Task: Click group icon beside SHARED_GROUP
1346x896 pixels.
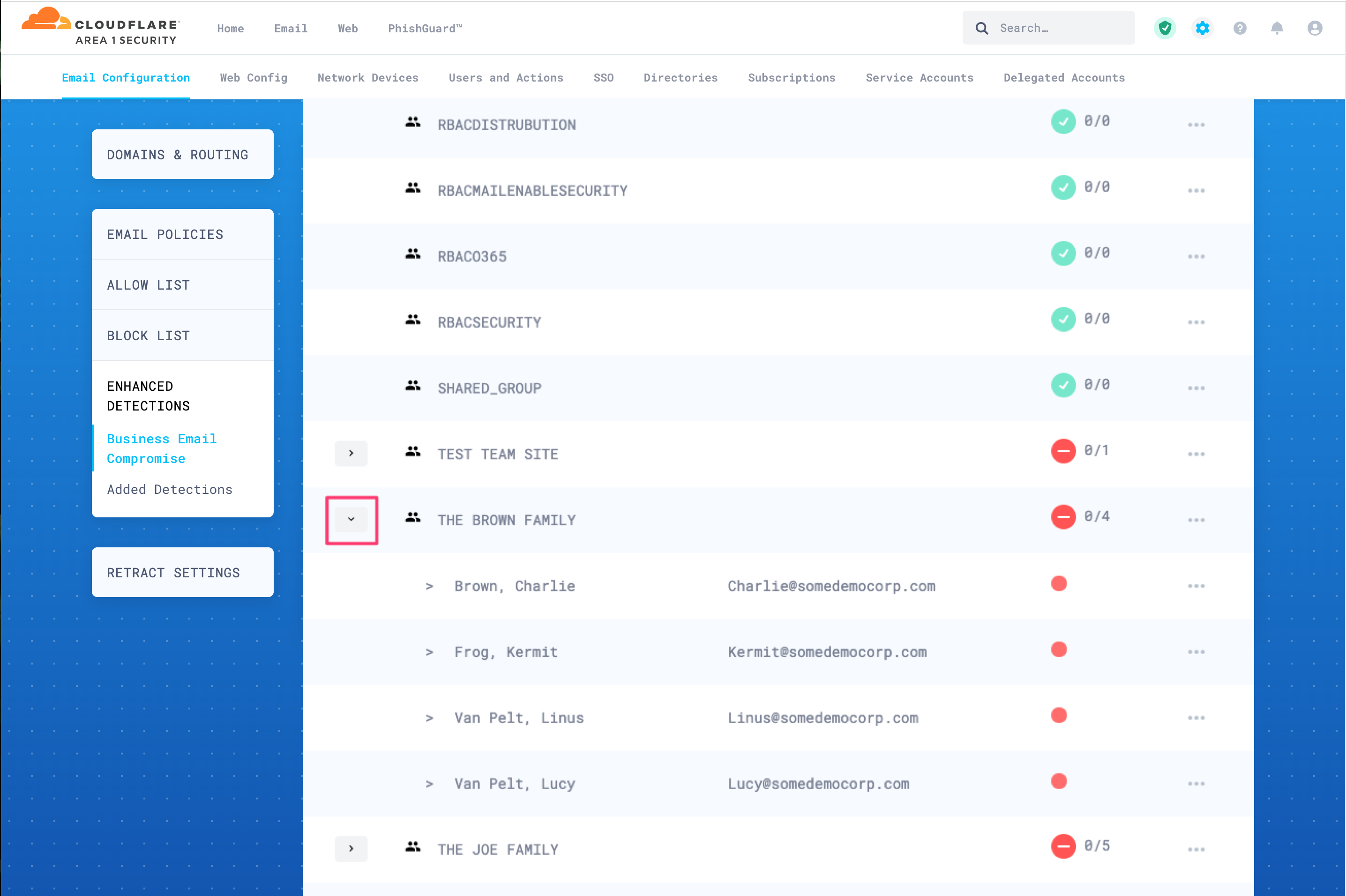Action: pos(412,386)
